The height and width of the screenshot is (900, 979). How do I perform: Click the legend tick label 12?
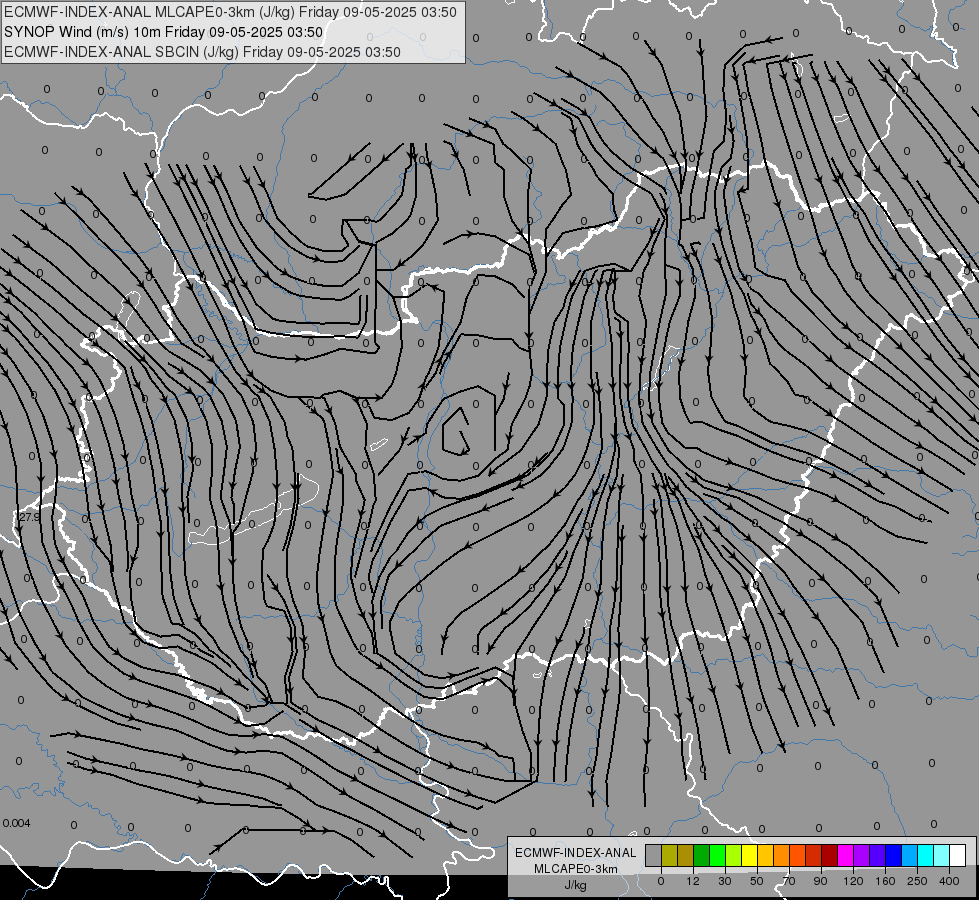tap(693, 881)
